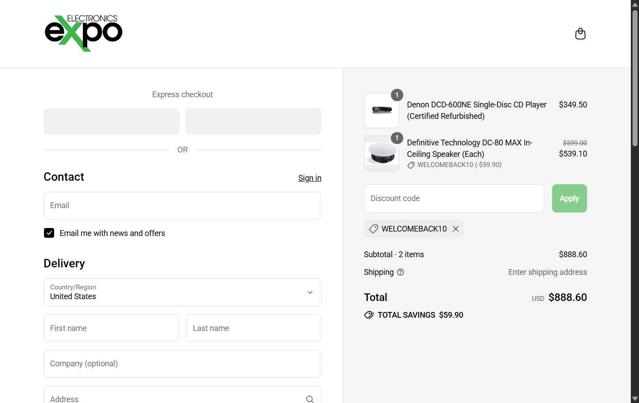The image size is (639, 403).
Task: Open the Country/Region dropdown
Action: [x=182, y=293]
